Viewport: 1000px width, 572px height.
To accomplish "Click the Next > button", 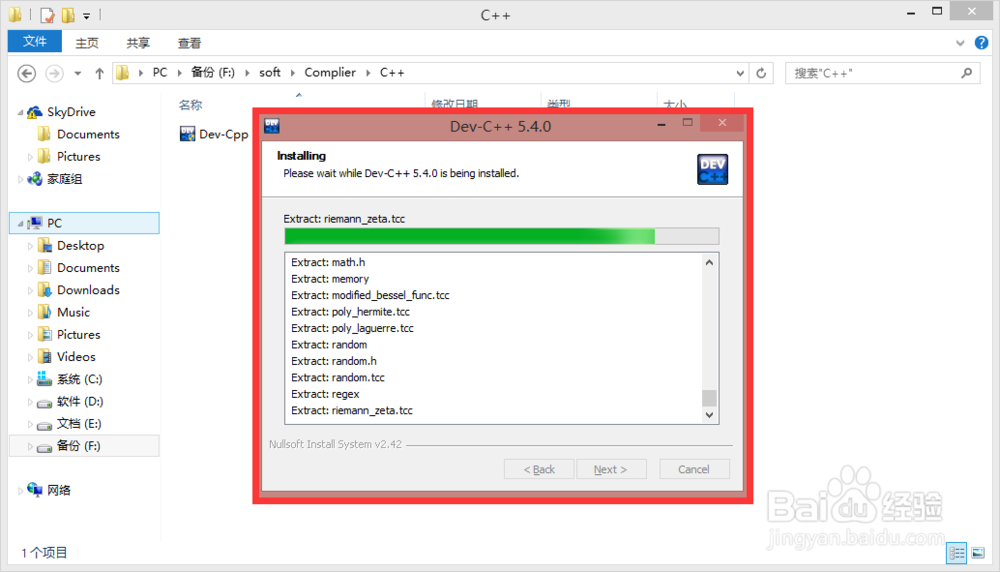I will [611, 469].
